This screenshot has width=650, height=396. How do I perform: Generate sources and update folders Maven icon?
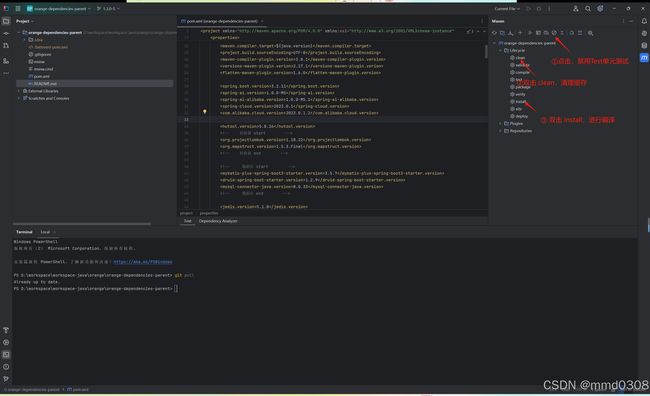(x=502, y=33)
